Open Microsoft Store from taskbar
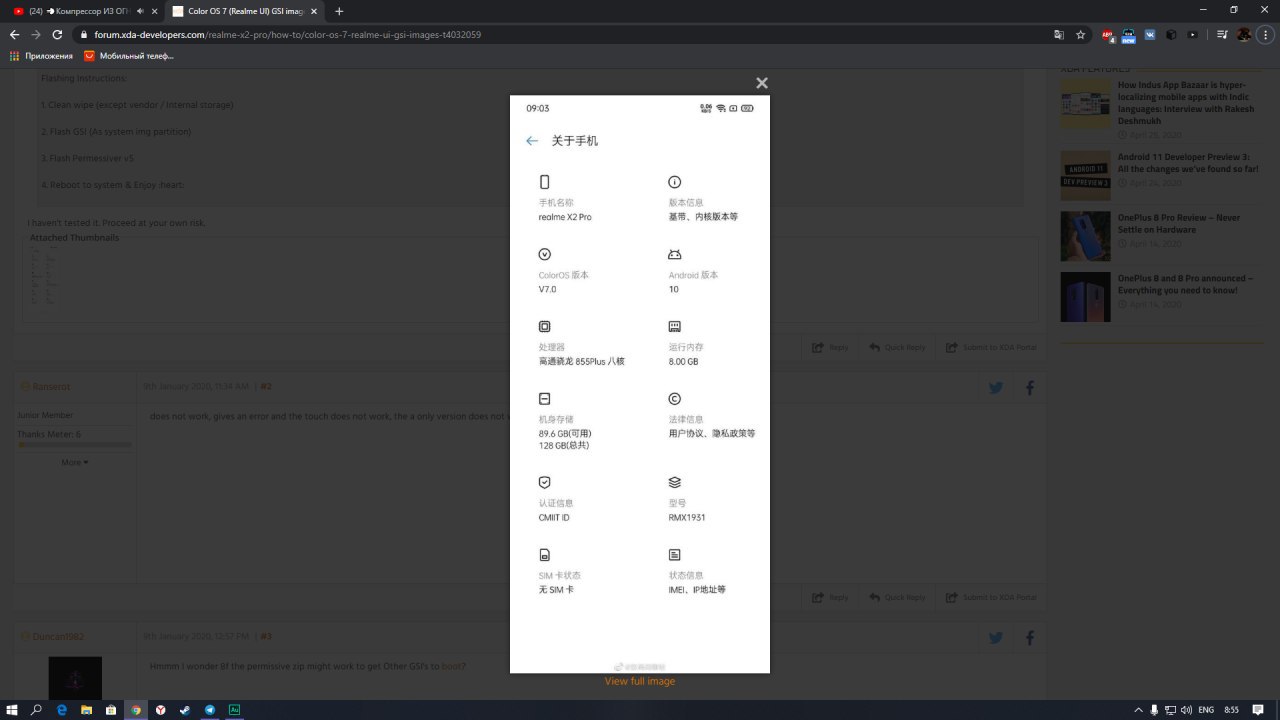Image resolution: width=1280 pixels, height=720 pixels. (111, 709)
